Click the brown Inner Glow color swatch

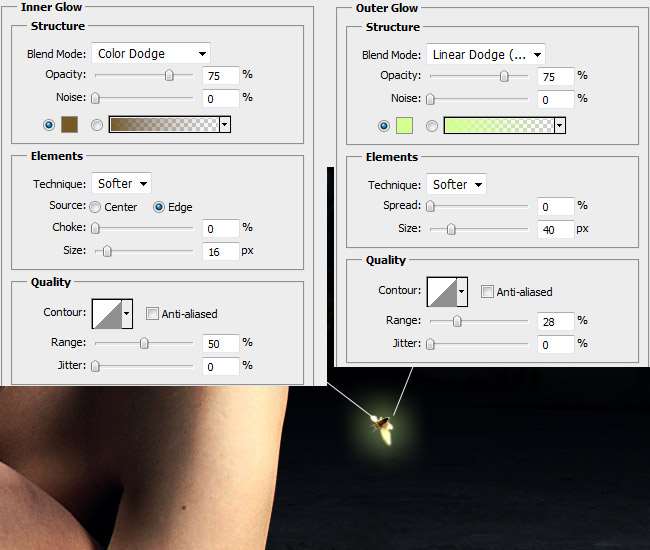click(x=69, y=124)
